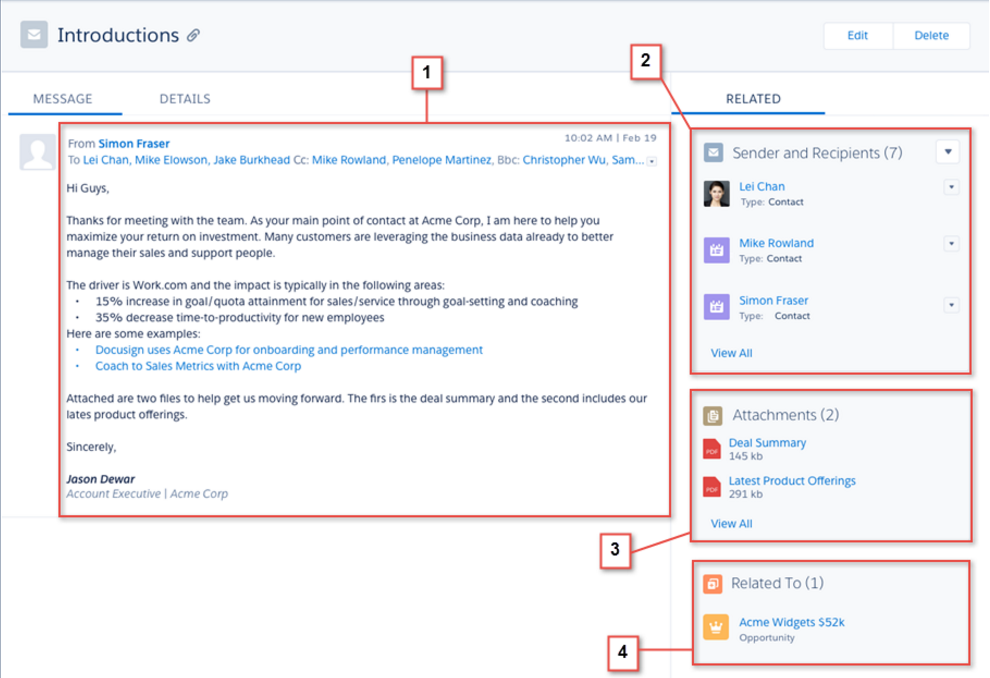The height and width of the screenshot is (678, 990).
Task: Open Lei Chan's profile photo
Action: point(717,194)
